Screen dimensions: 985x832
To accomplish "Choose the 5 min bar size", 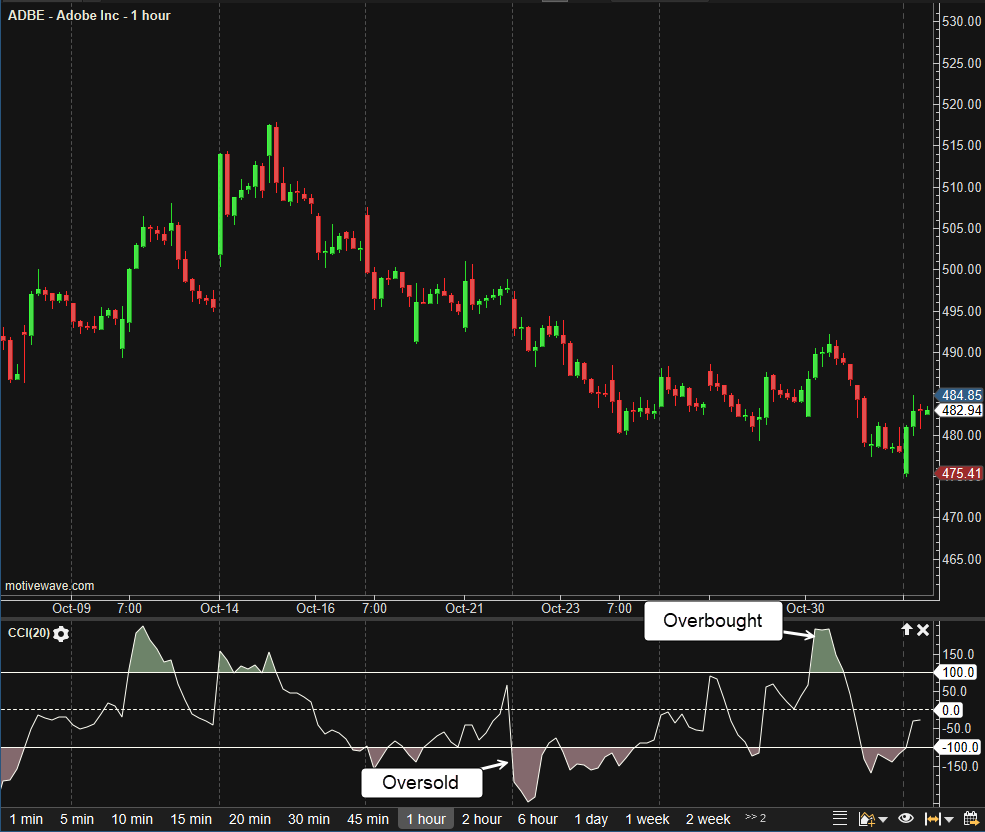I will [x=75, y=819].
